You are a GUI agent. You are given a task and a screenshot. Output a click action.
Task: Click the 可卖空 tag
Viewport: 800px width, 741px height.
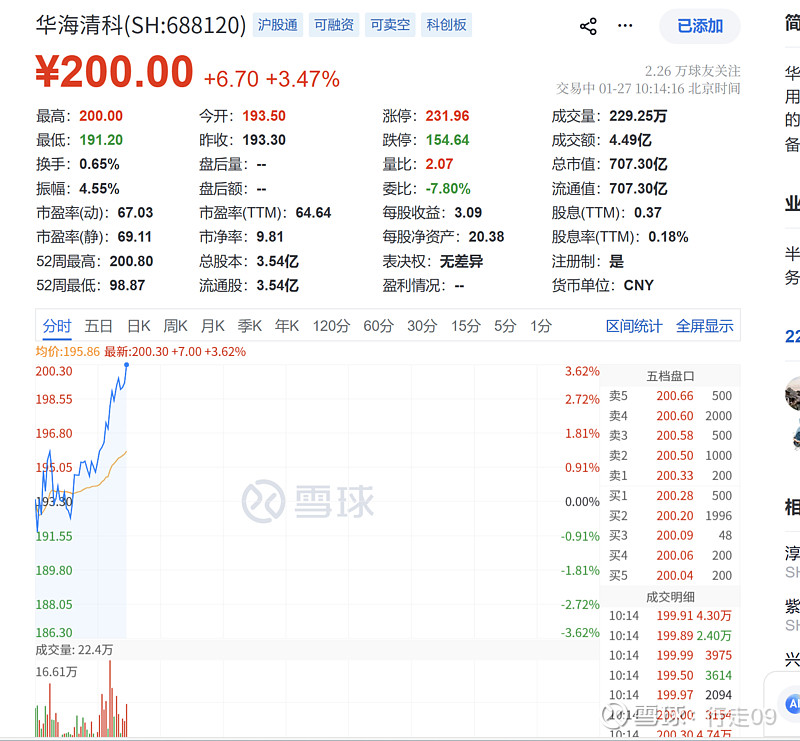(x=390, y=25)
